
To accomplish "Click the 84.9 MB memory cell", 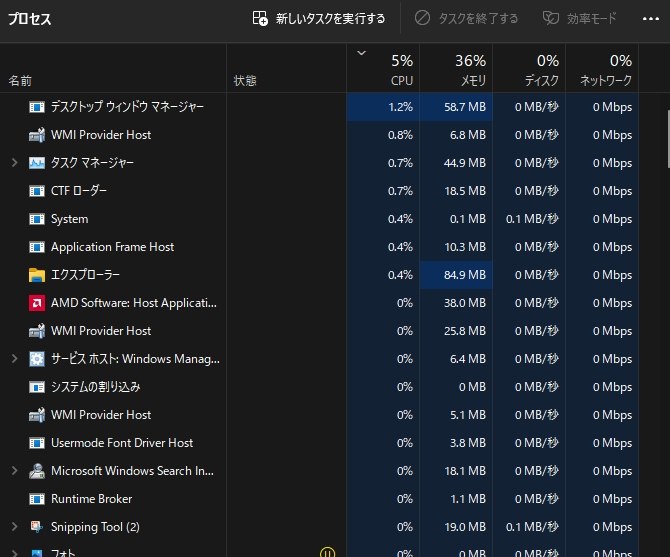I will (x=456, y=275).
